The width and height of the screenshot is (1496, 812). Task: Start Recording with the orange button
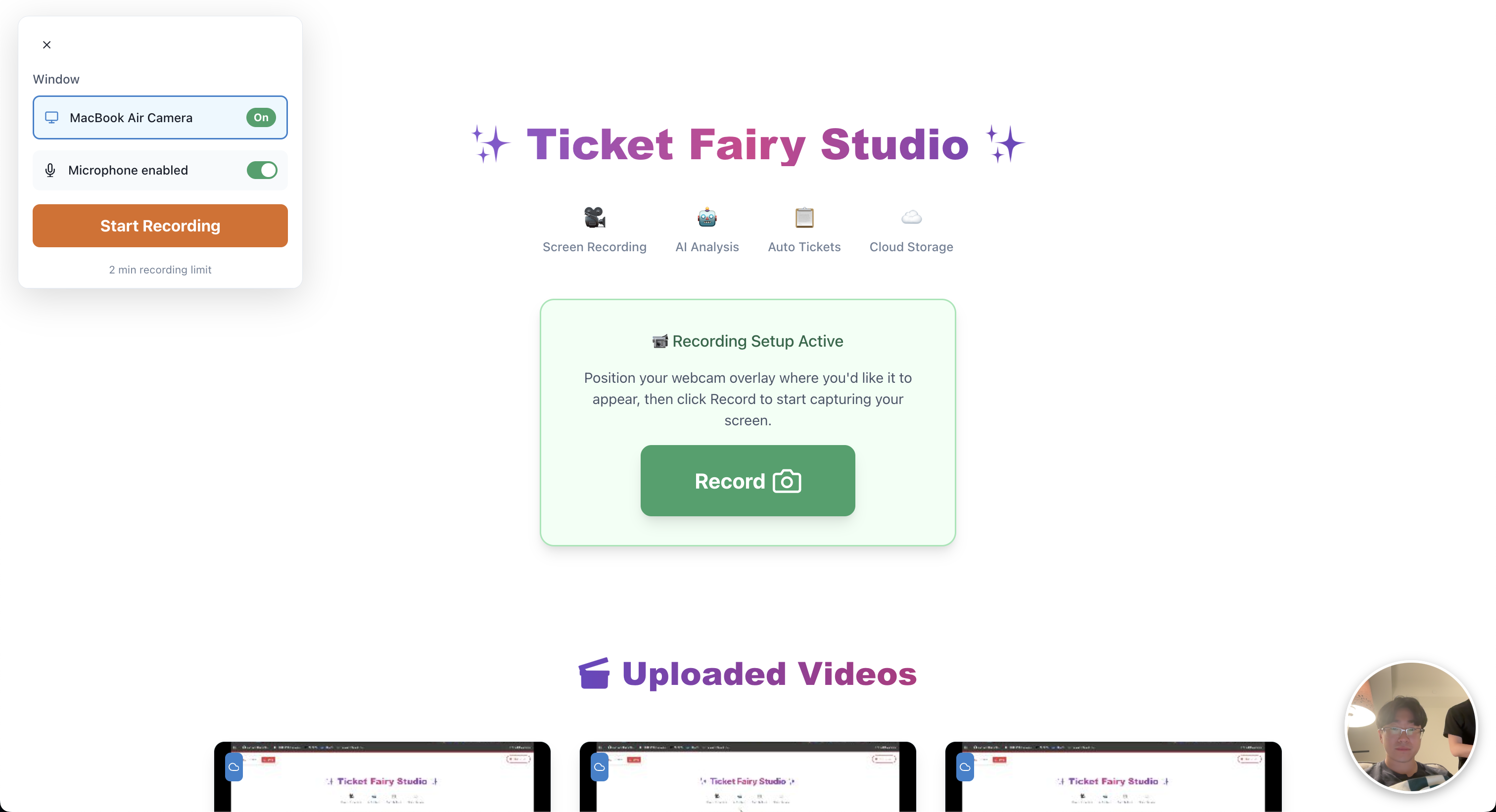(x=160, y=226)
